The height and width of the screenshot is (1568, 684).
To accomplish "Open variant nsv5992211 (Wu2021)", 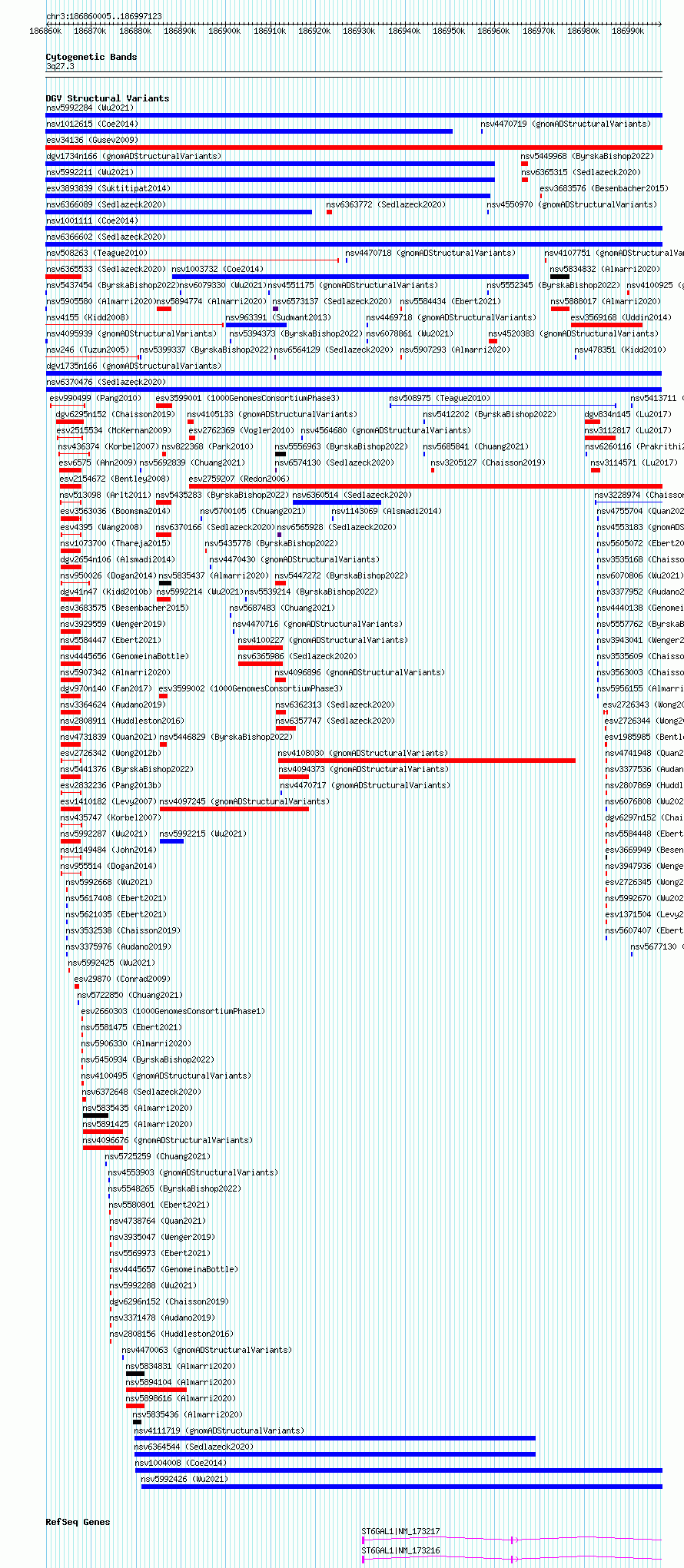I will 90,172.
